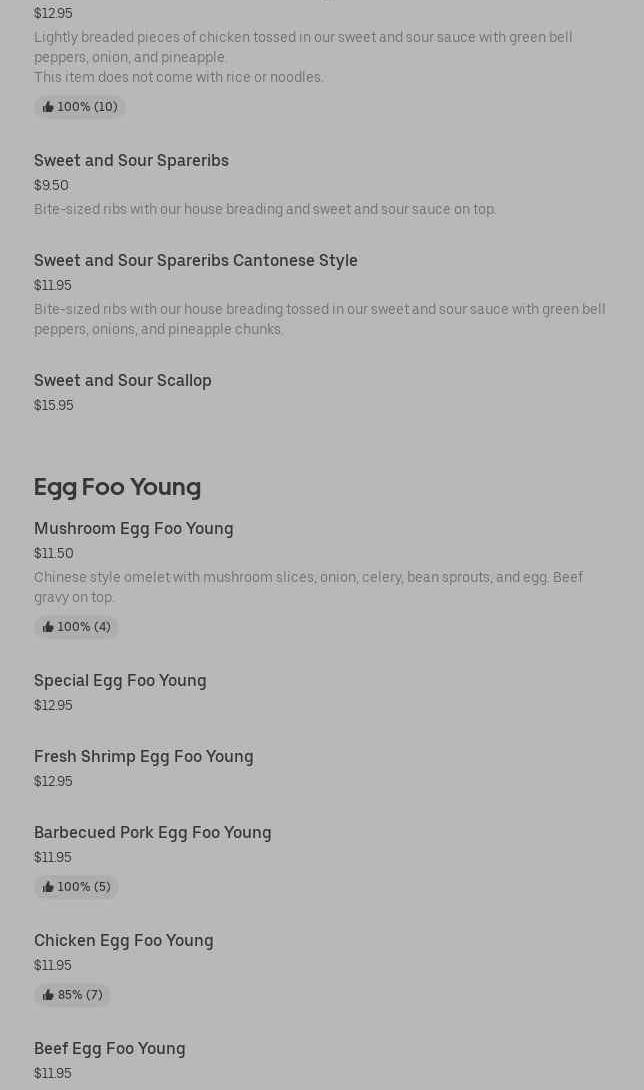Pick Chicken Egg Foo Young item
This screenshot has height=1090, width=644.
(123, 940)
